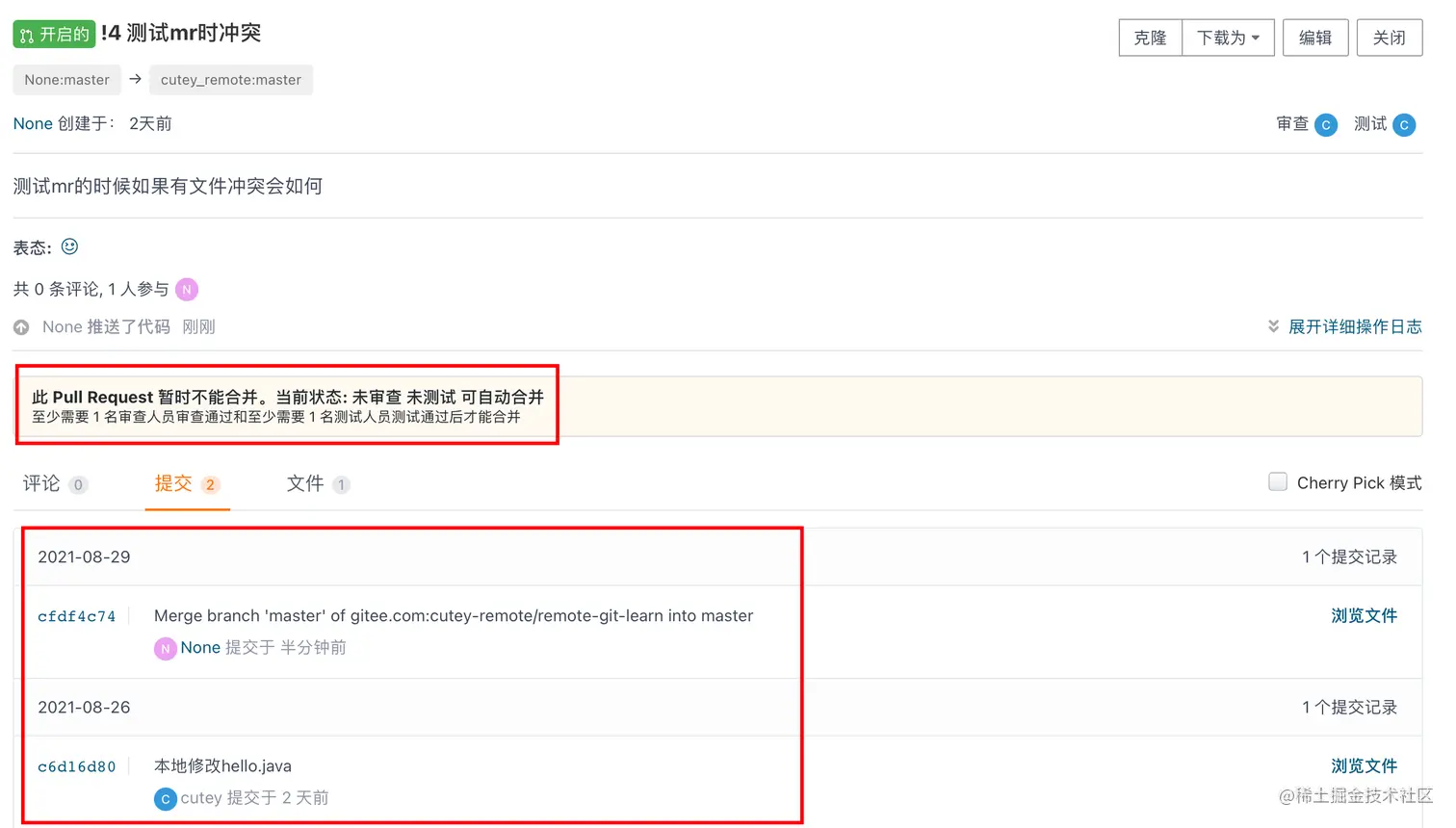
Task: Click the smiley emoji reaction icon
Action: point(69,246)
